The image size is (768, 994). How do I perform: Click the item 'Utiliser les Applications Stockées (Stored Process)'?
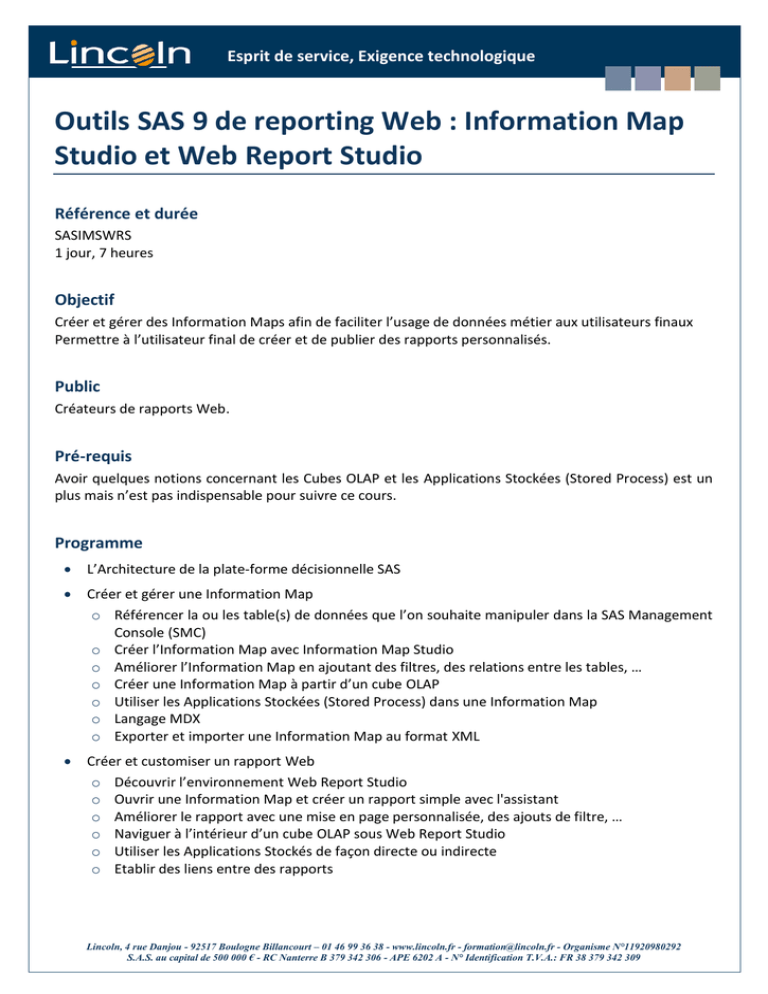tap(355, 702)
